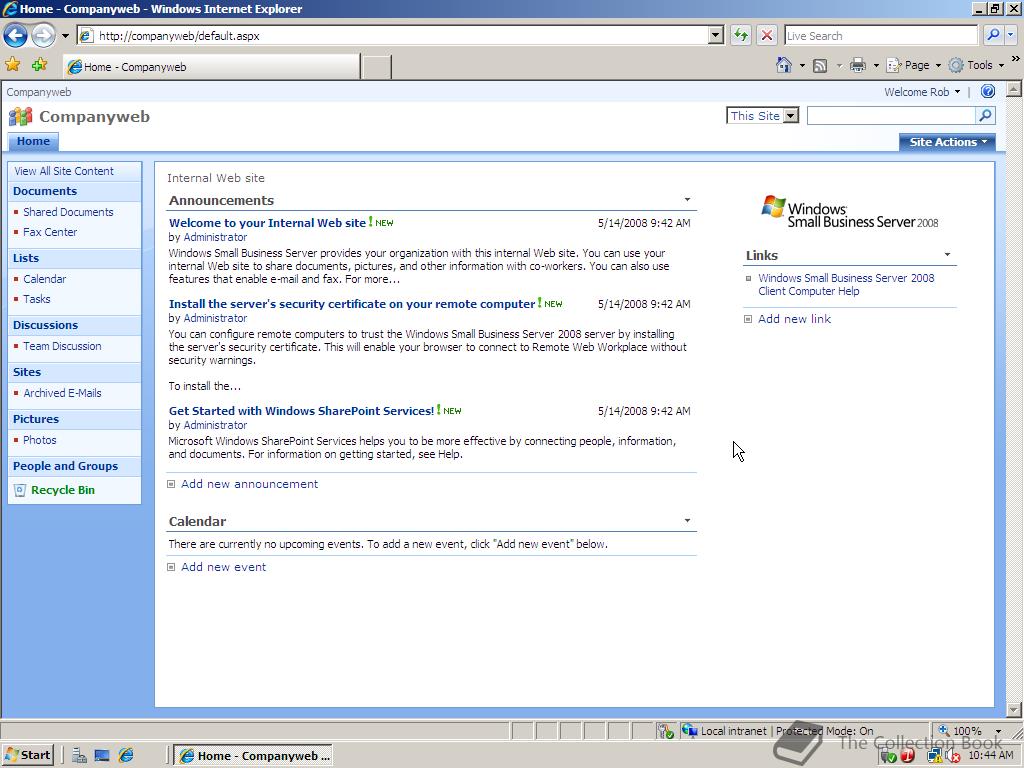
Task: Open Team Discussion link
Action: pos(62,346)
